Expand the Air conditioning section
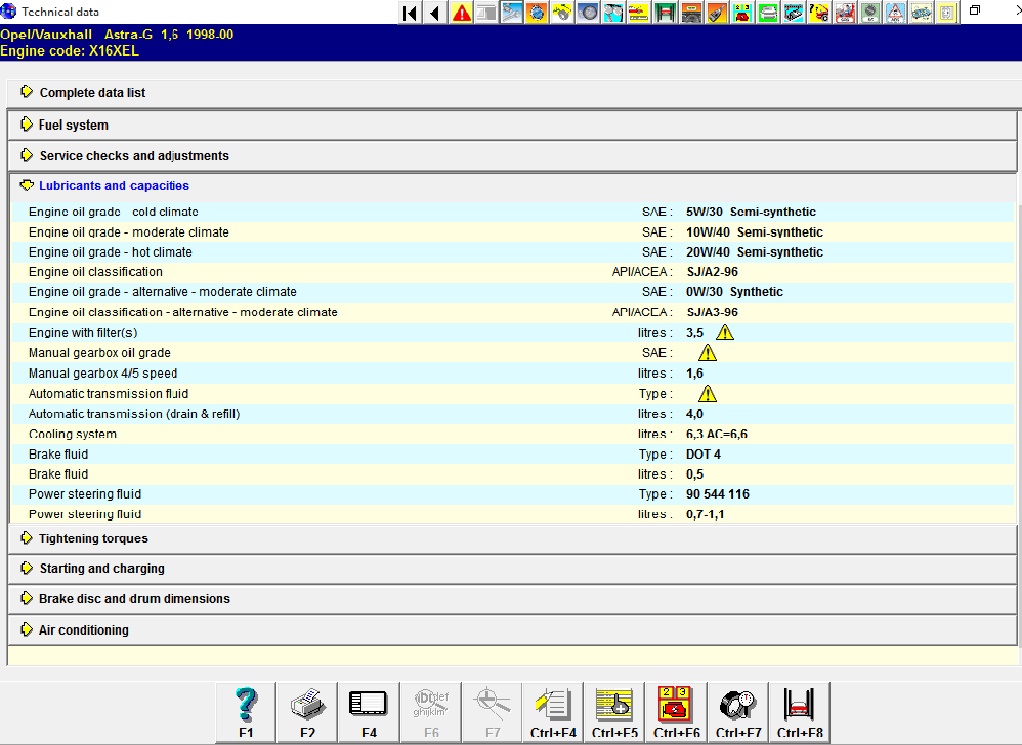The width and height of the screenshot is (1022, 745). (x=83, y=631)
